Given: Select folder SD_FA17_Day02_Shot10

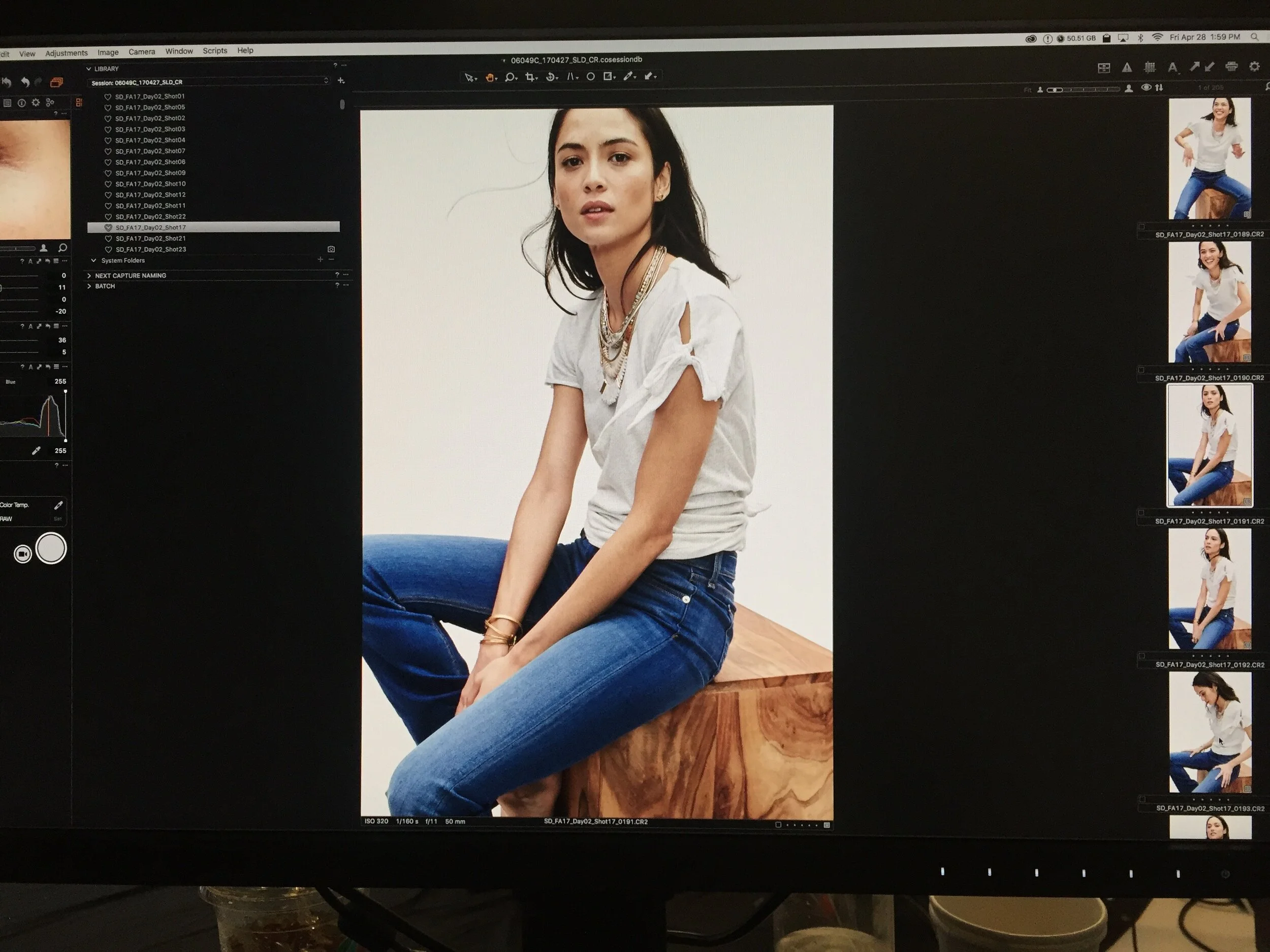Looking at the screenshot, I should coord(150,184).
